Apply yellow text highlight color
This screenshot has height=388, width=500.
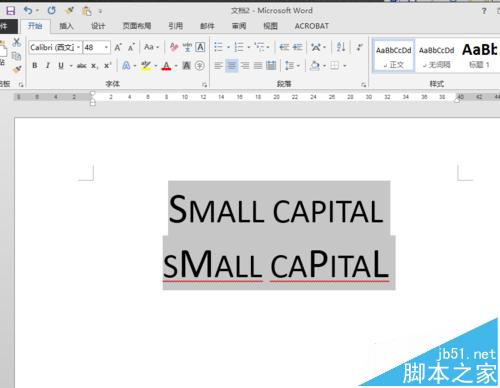pyautogui.click(x=146, y=66)
